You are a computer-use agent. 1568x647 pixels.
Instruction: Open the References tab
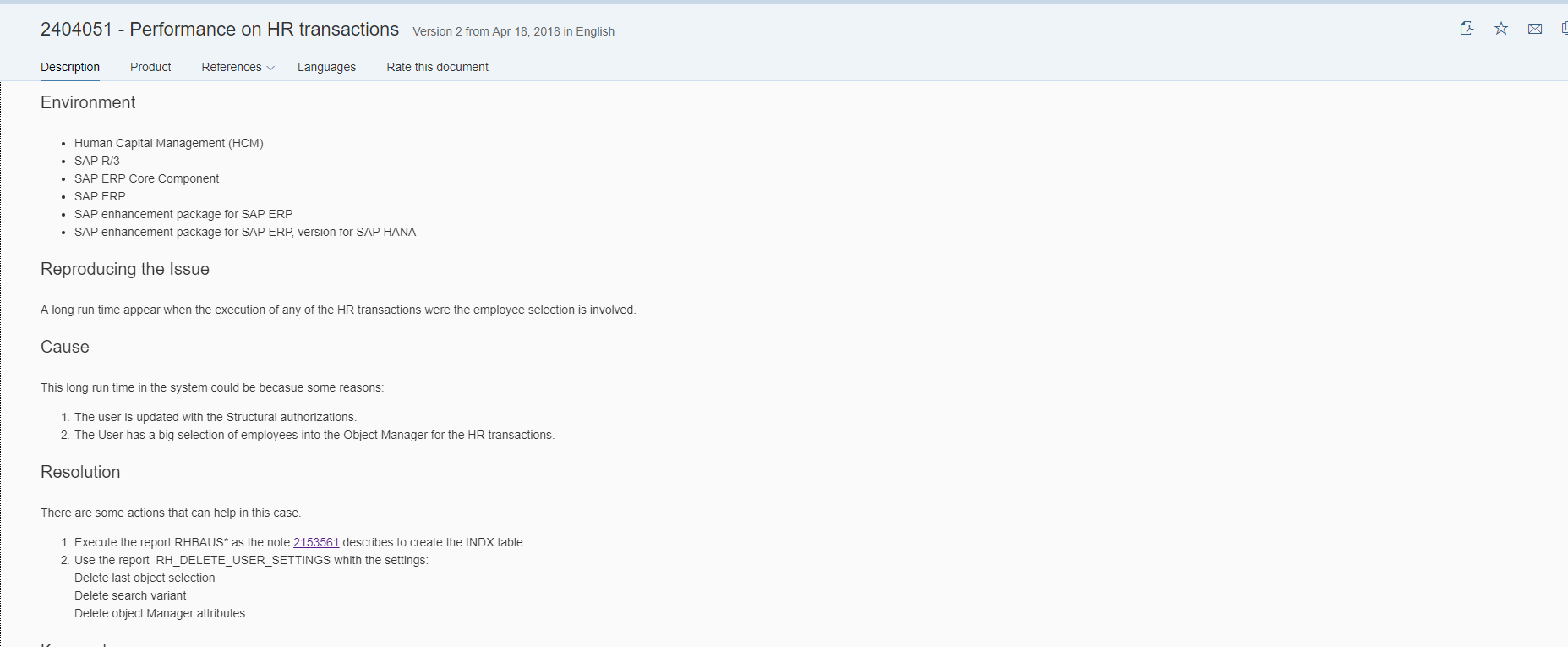232,67
